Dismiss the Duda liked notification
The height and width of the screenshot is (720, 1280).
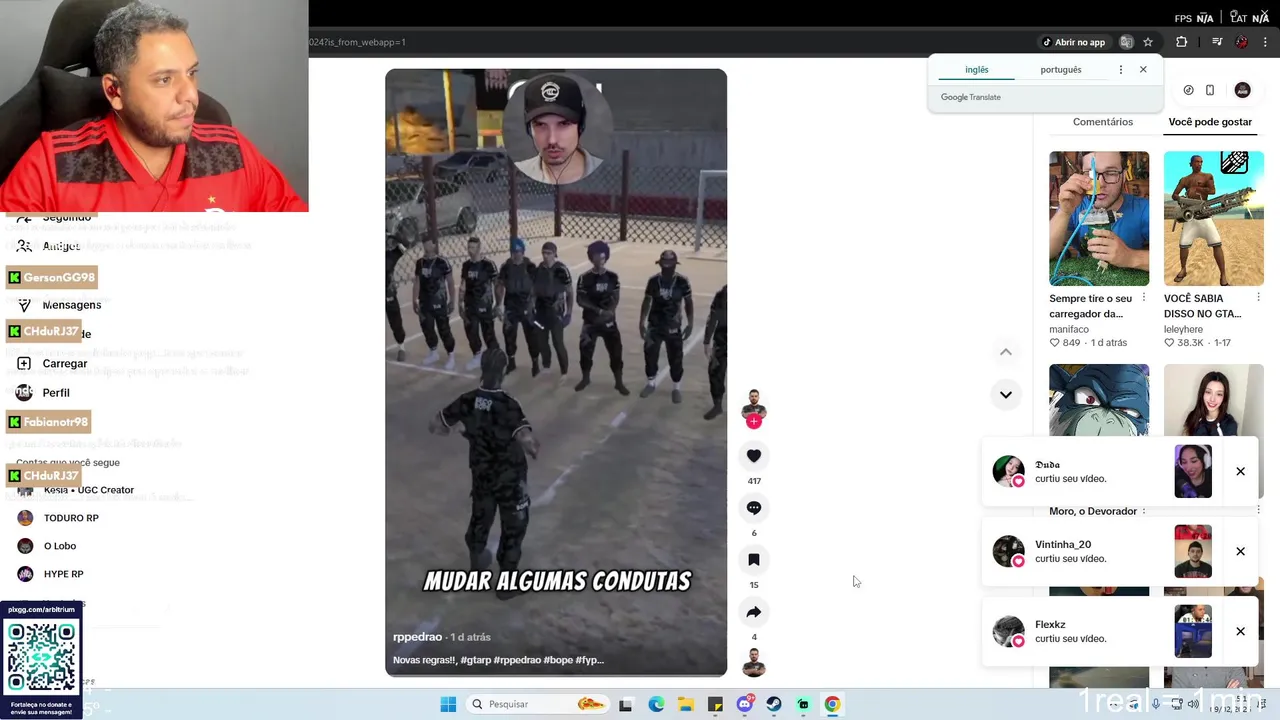[x=1240, y=471]
